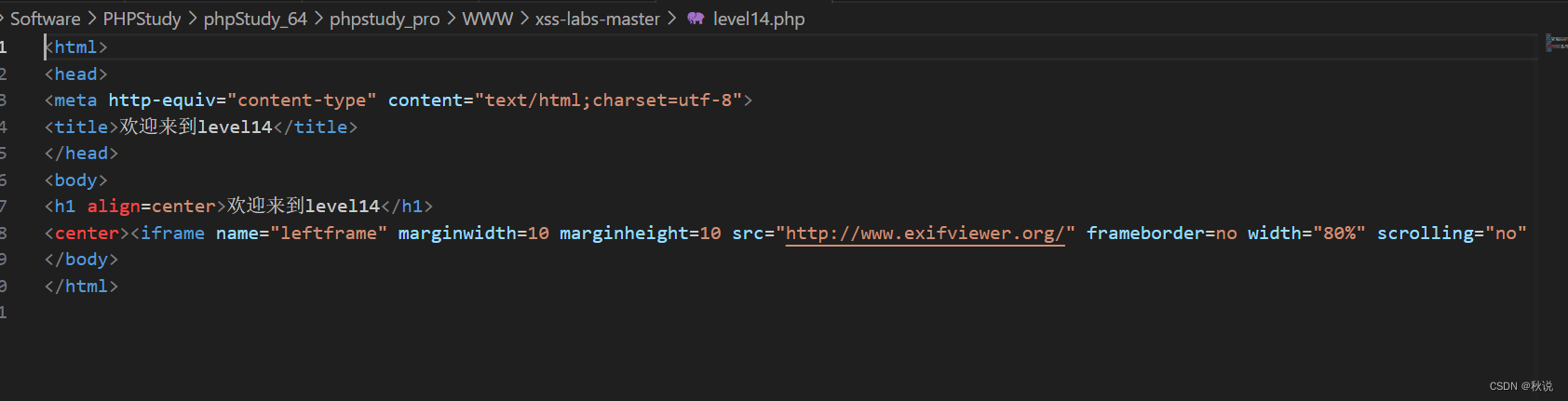Click the closing </body> tag
1568x401 pixels.
pyautogui.click(x=82, y=260)
